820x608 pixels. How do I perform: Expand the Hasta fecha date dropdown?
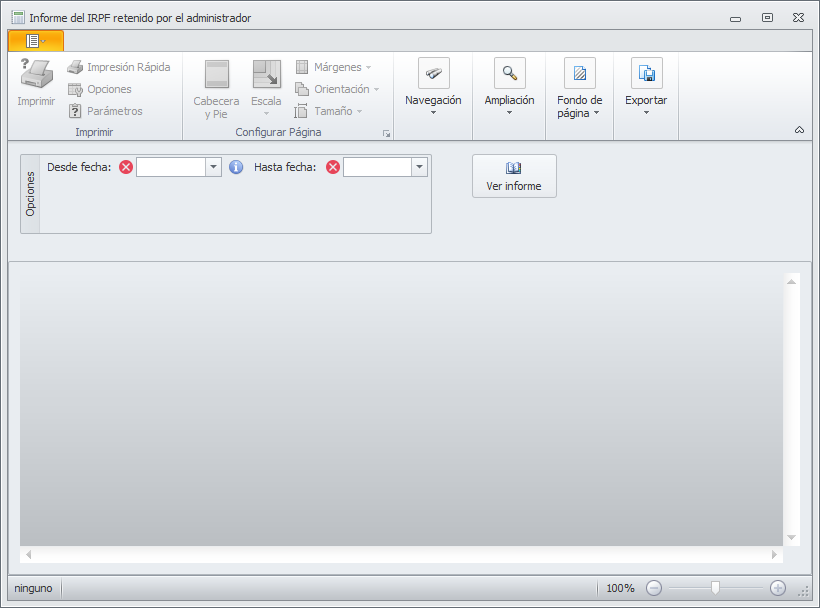coord(419,167)
